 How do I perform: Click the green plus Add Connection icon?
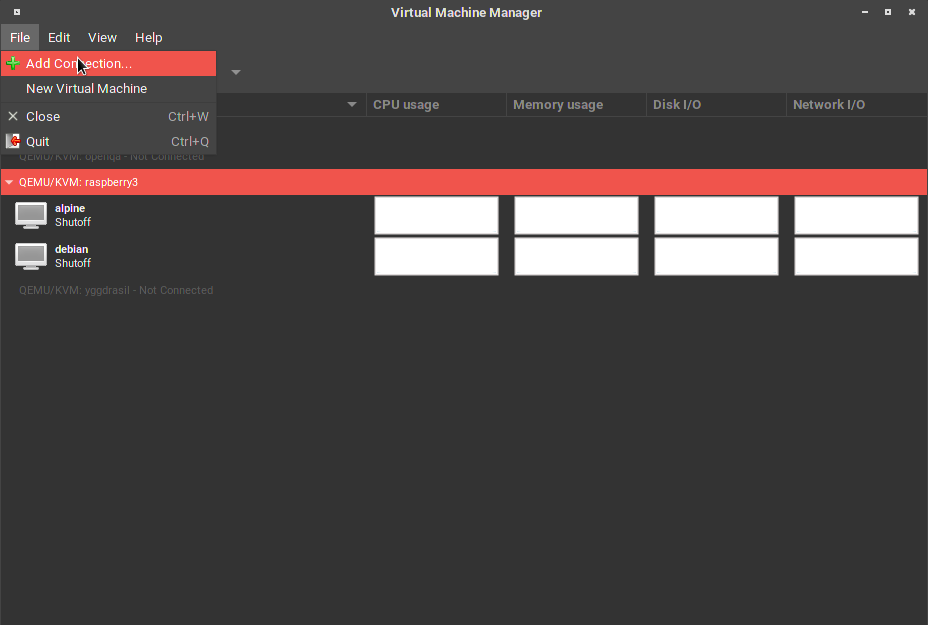(13, 63)
